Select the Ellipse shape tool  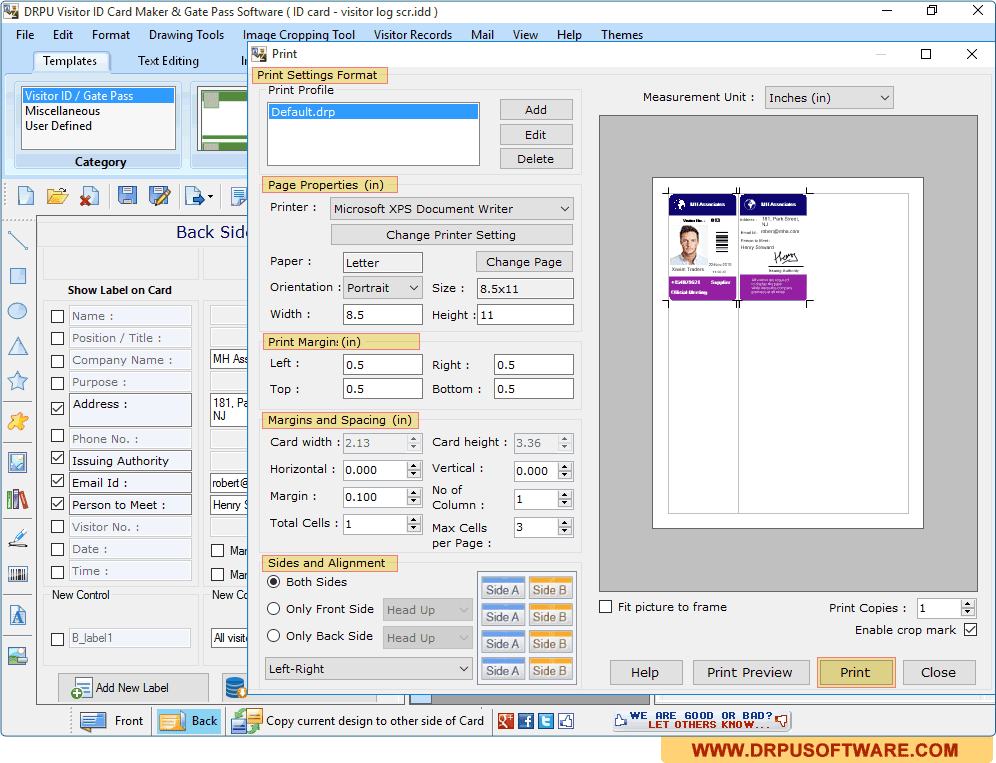[x=16, y=311]
